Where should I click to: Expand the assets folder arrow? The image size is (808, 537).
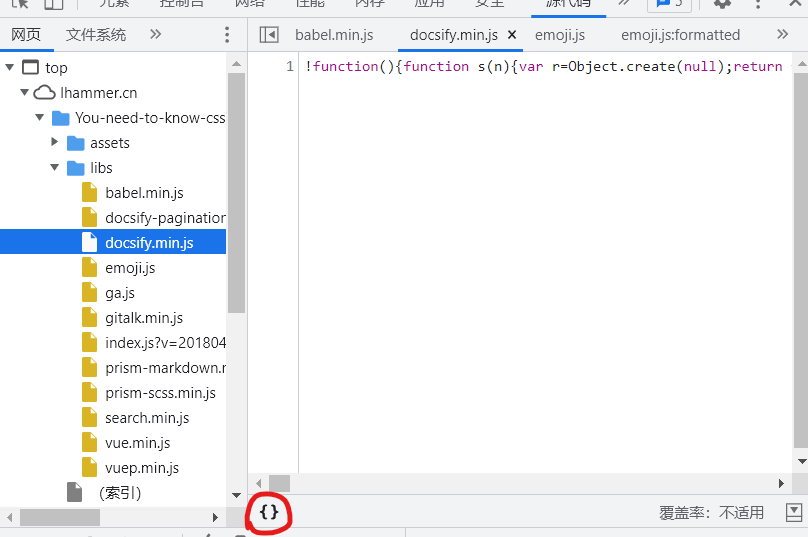pos(55,143)
